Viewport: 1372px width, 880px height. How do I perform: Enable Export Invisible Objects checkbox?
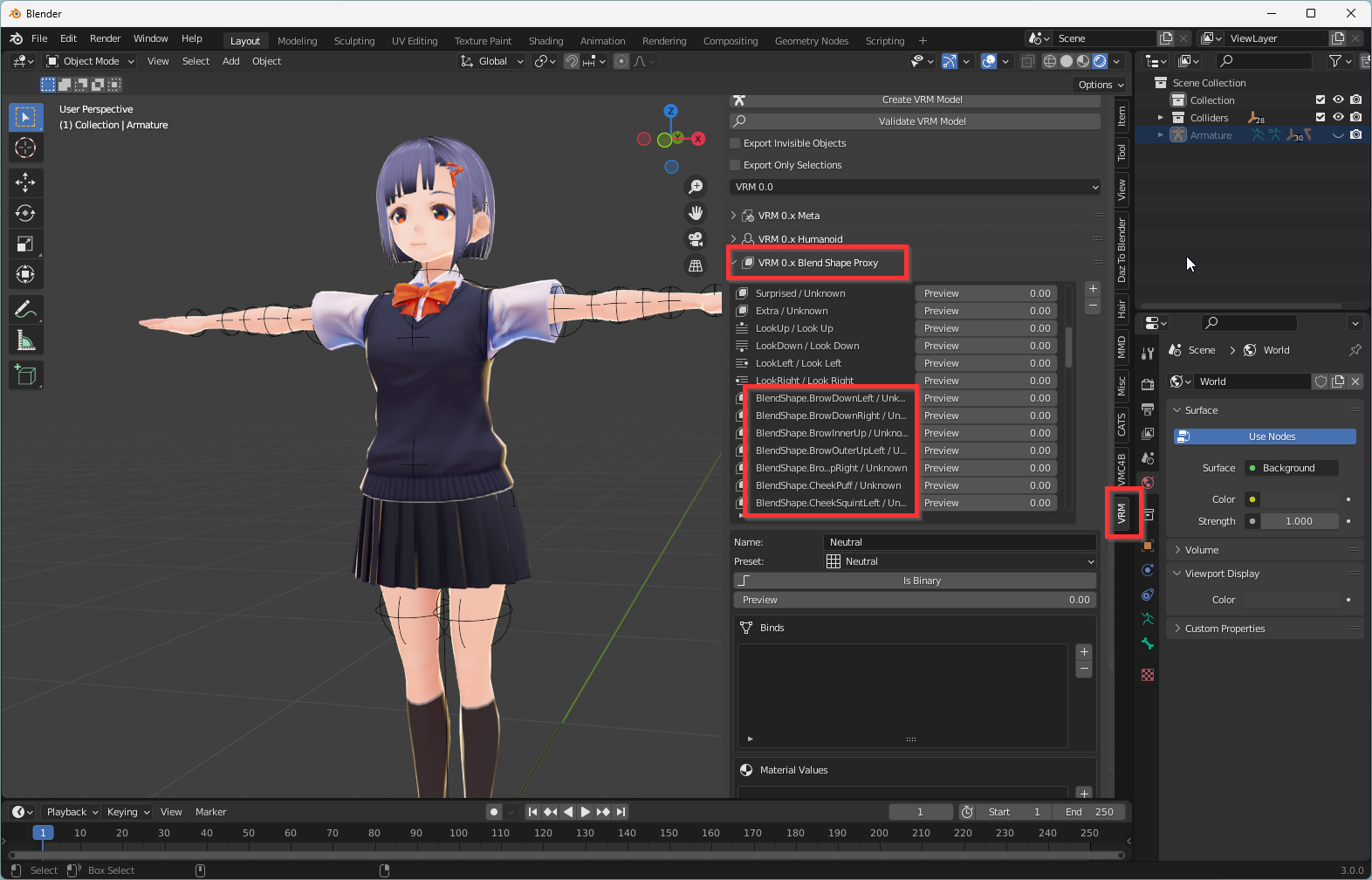coord(735,143)
